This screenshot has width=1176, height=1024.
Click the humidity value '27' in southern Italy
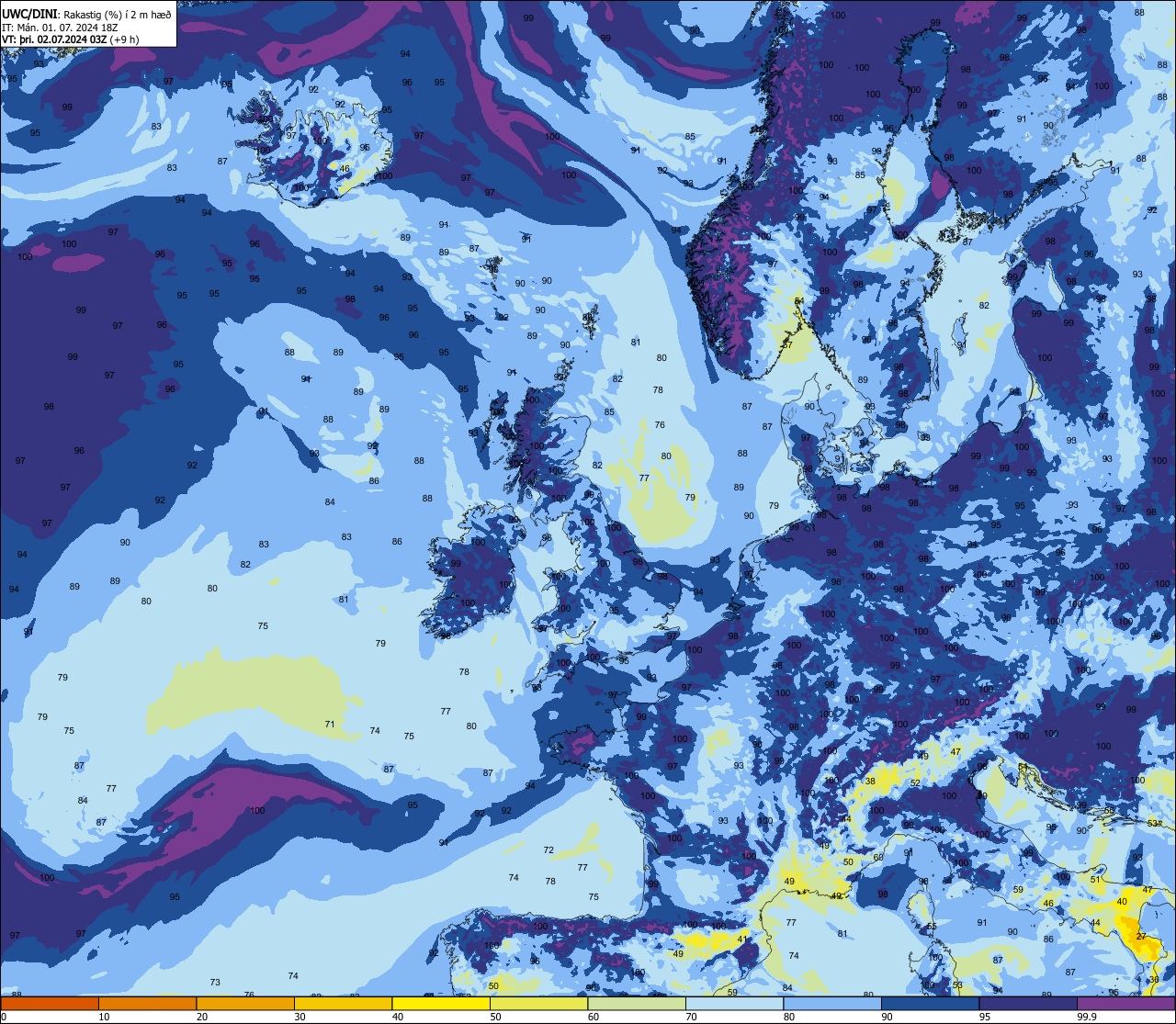1141,937
